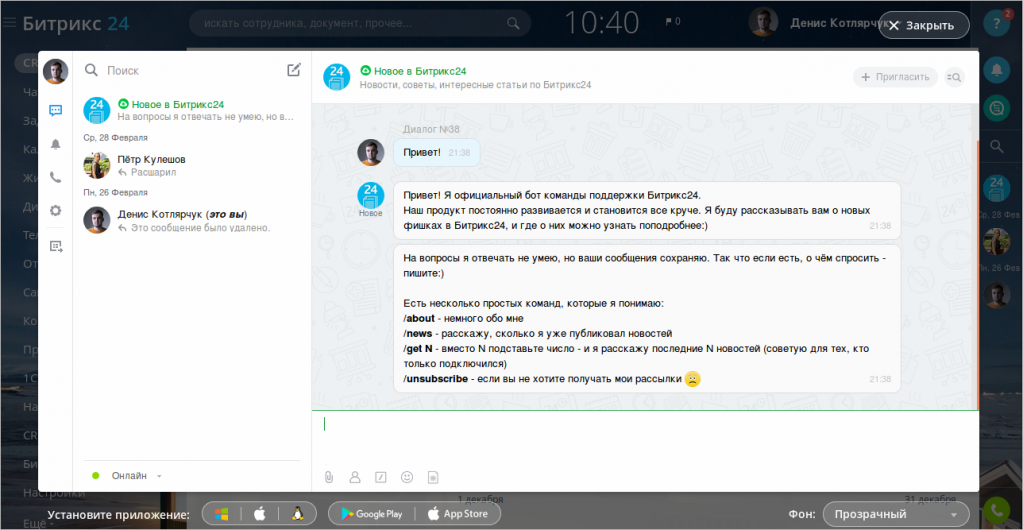Open the chats tab in messenger sidebar

coord(55,110)
